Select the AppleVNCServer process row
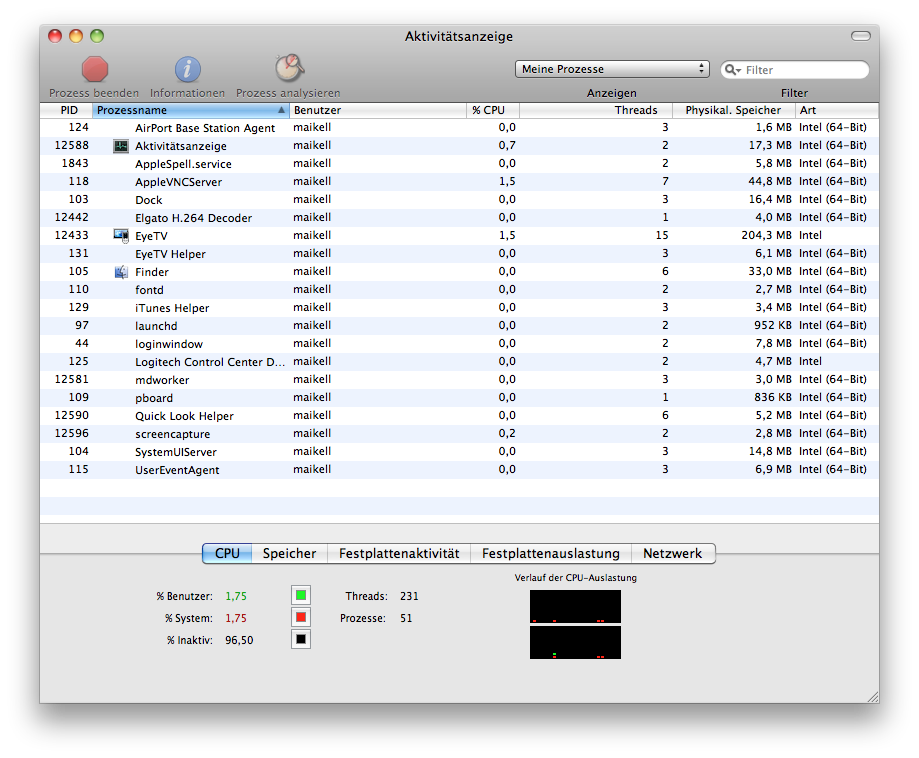The image size is (919, 758). (x=300, y=182)
